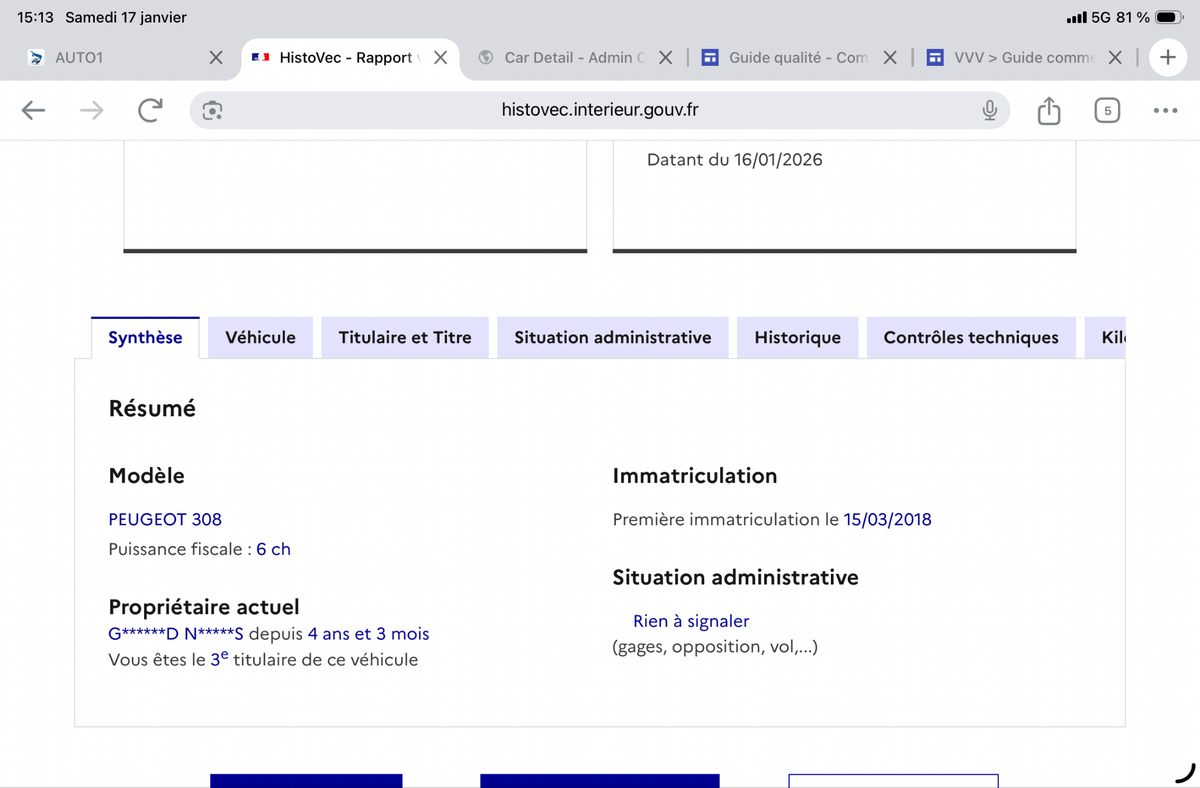Close the Car Detail - Admin tab

pos(666,57)
